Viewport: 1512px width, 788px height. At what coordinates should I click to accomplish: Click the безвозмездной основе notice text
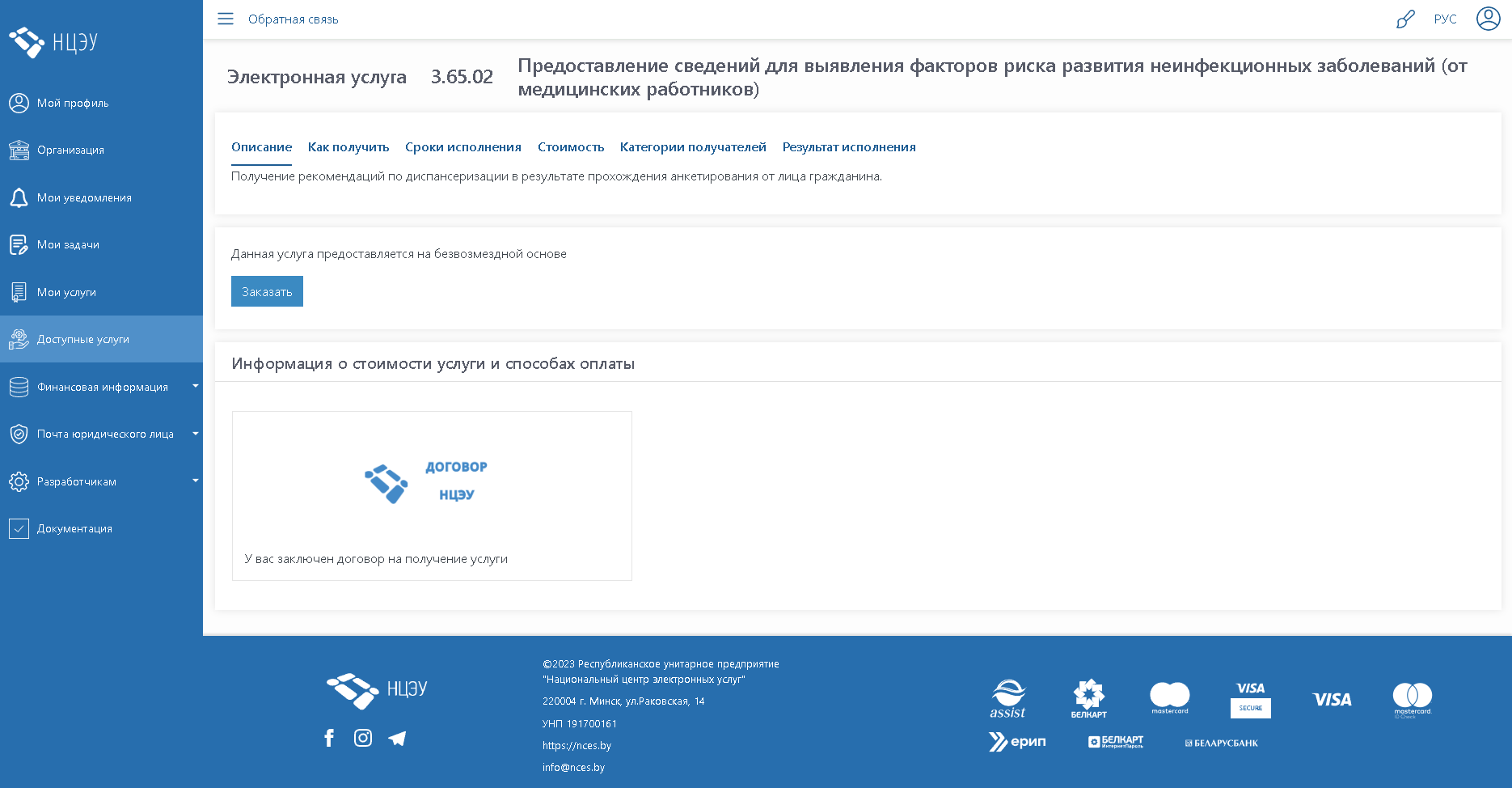click(399, 254)
